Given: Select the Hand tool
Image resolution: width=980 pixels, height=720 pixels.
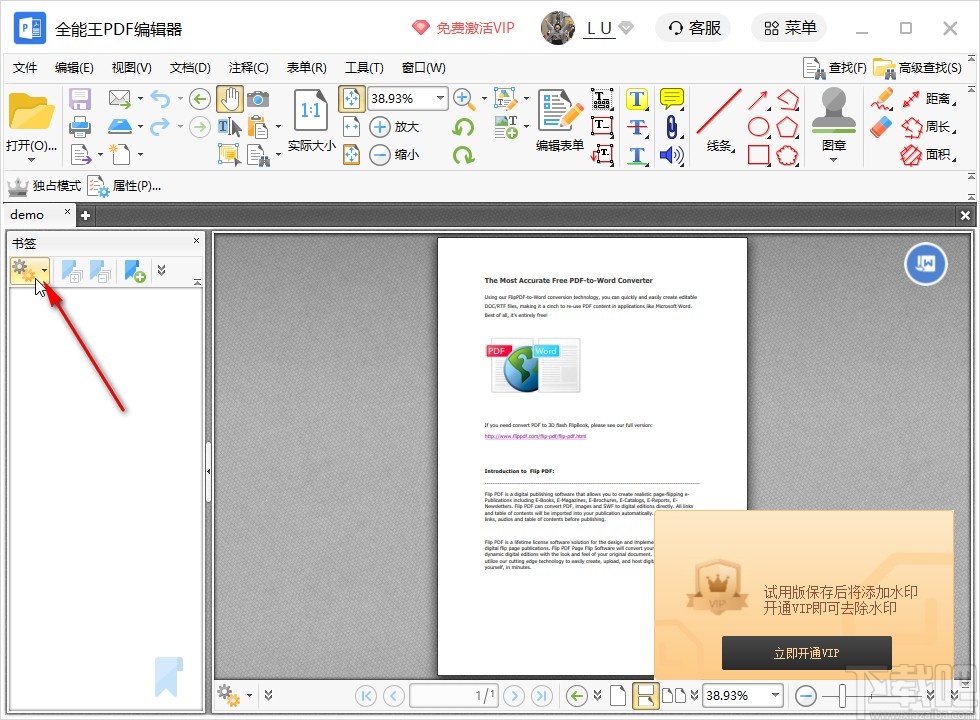Looking at the screenshot, I should [229, 99].
